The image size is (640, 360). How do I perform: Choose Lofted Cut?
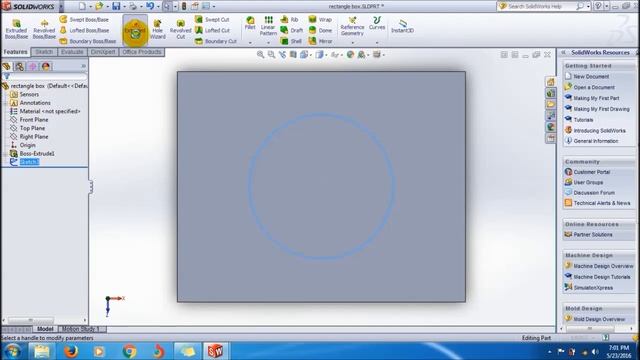click(212, 30)
